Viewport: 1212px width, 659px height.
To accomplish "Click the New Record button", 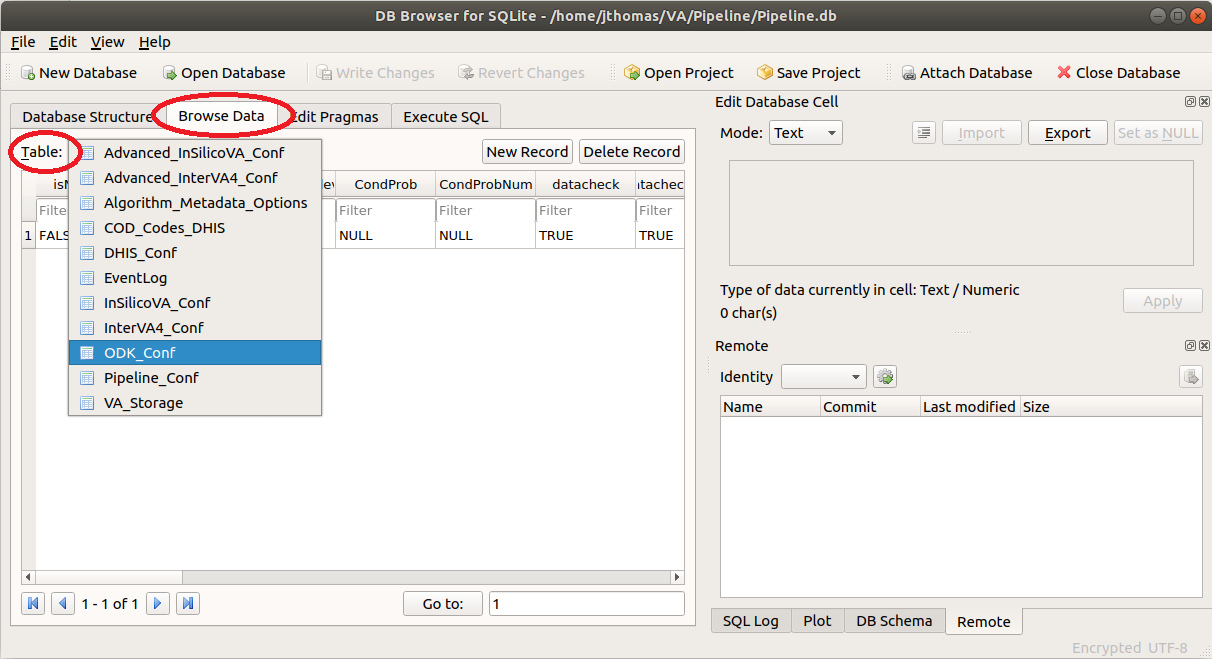I will [527, 152].
